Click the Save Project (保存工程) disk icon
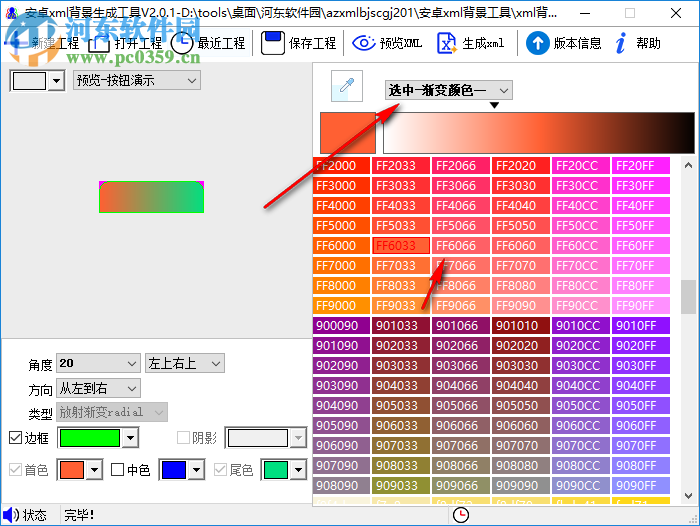This screenshot has height=526, width=700. click(x=272, y=43)
